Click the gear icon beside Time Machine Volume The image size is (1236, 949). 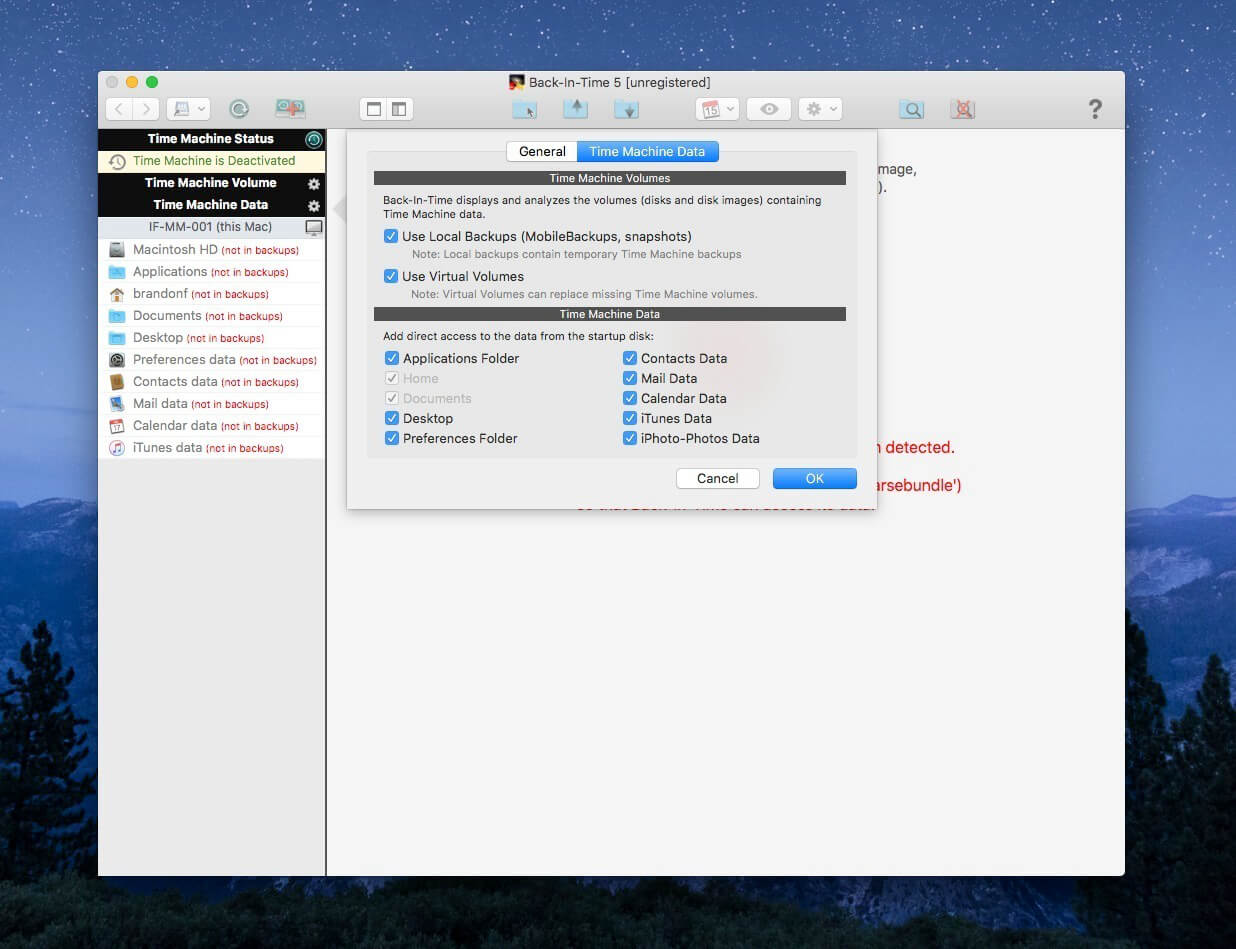pos(314,183)
